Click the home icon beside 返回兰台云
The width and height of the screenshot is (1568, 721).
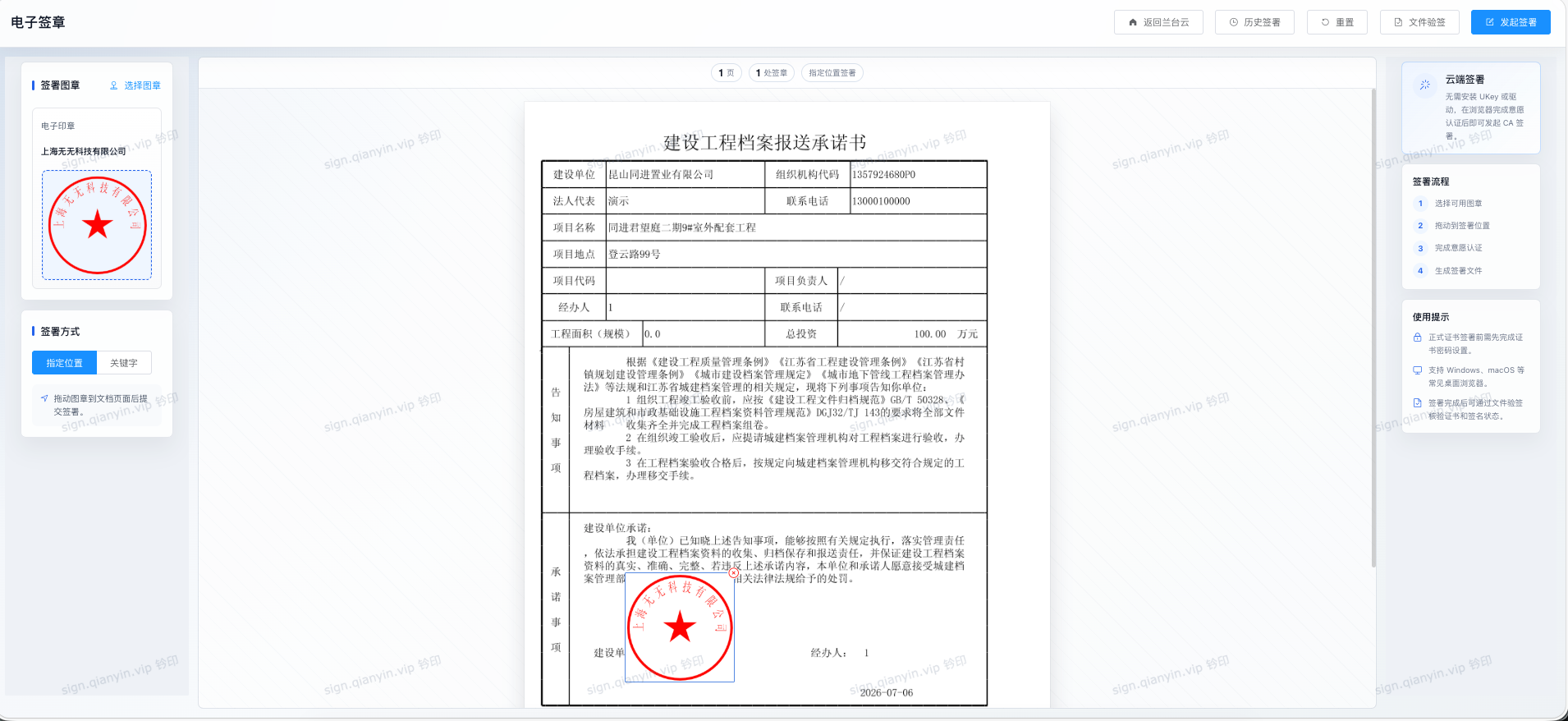point(1133,22)
